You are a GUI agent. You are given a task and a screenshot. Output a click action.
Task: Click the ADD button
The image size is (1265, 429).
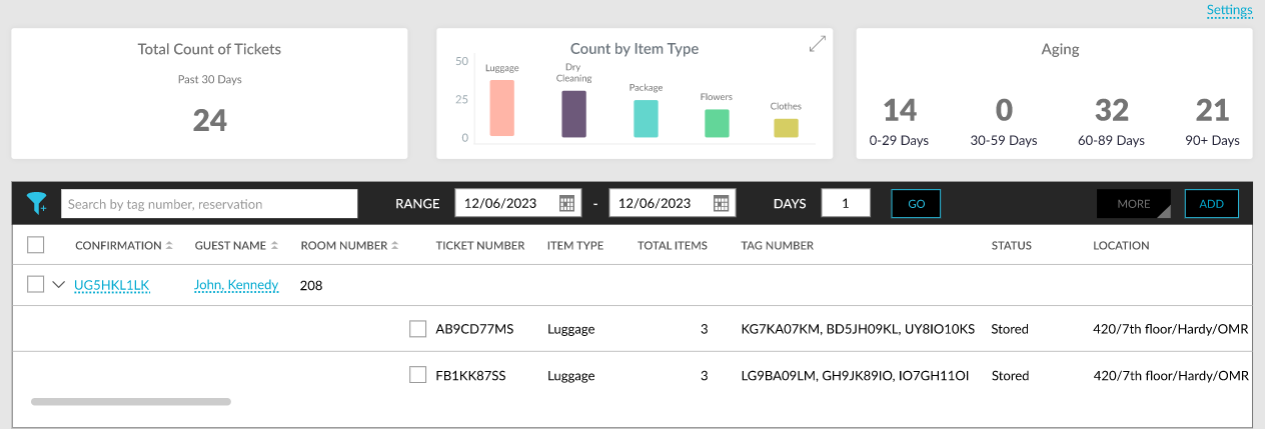(x=1211, y=204)
